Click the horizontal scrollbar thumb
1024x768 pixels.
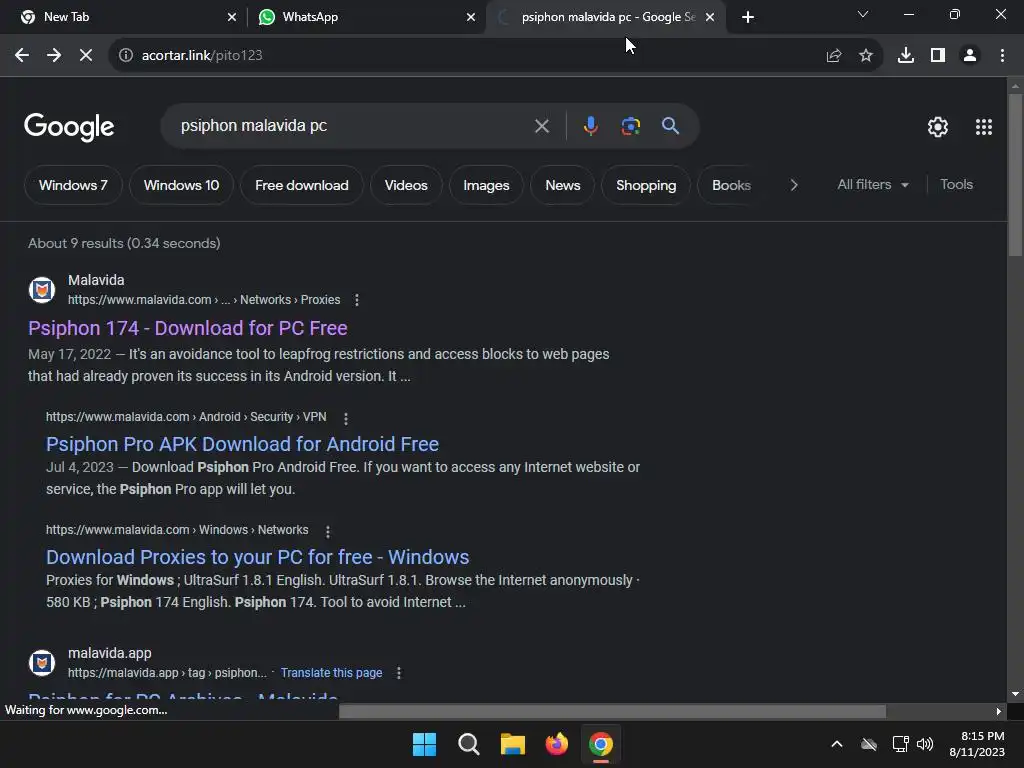(612, 712)
